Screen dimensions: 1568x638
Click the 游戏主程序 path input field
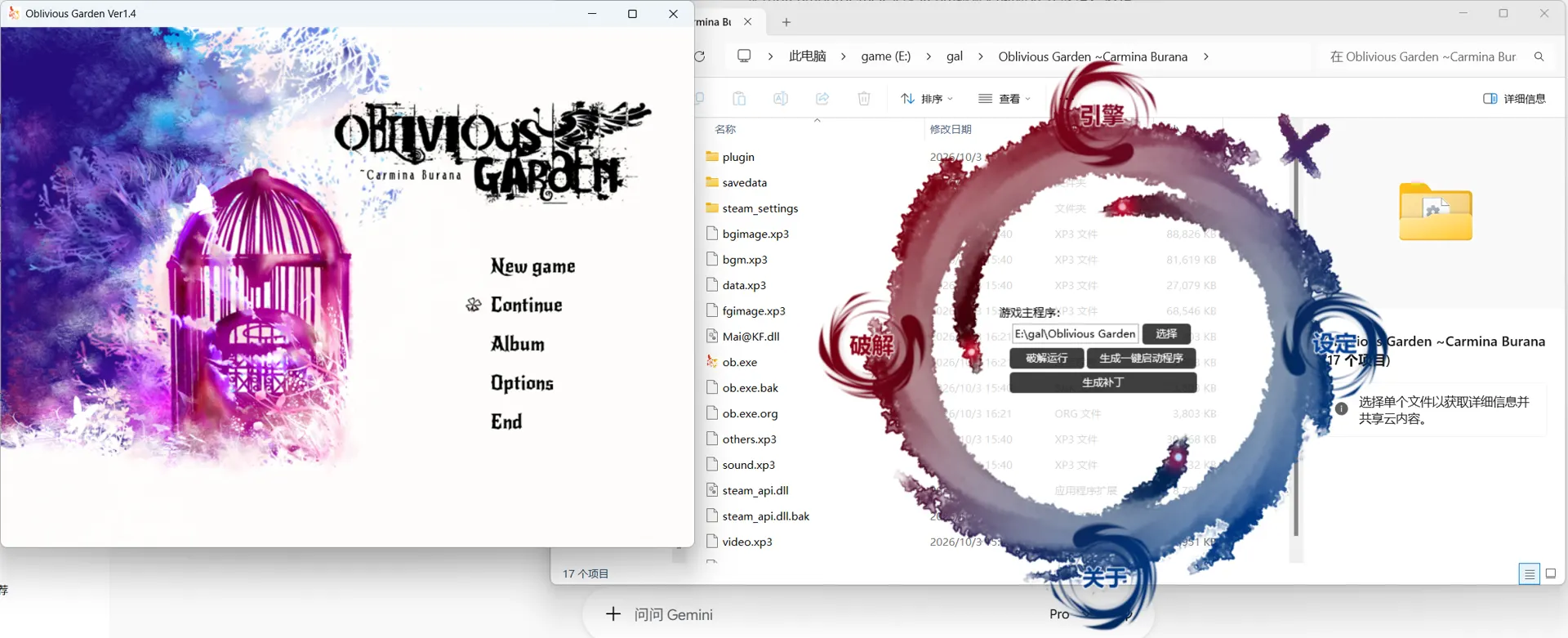tap(1076, 333)
